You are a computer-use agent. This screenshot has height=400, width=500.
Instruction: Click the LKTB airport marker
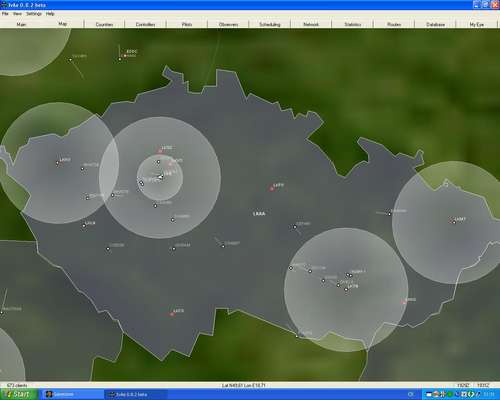pyautogui.click(x=346, y=290)
